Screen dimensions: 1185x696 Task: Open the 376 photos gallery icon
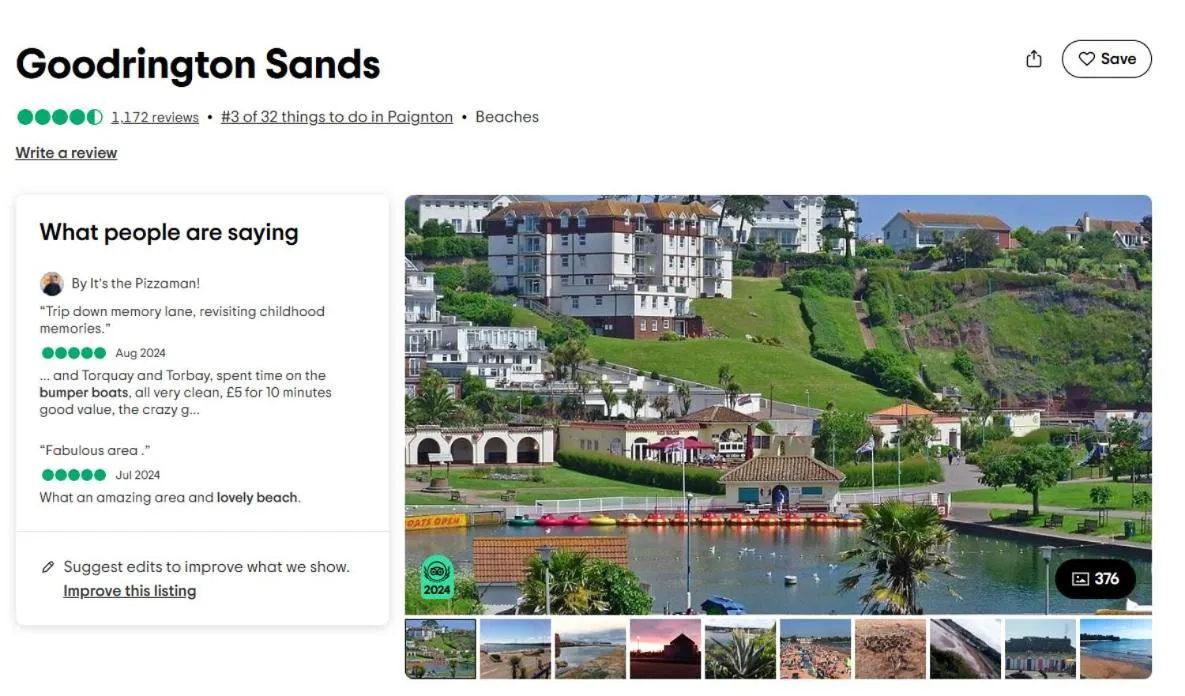point(1095,579)
